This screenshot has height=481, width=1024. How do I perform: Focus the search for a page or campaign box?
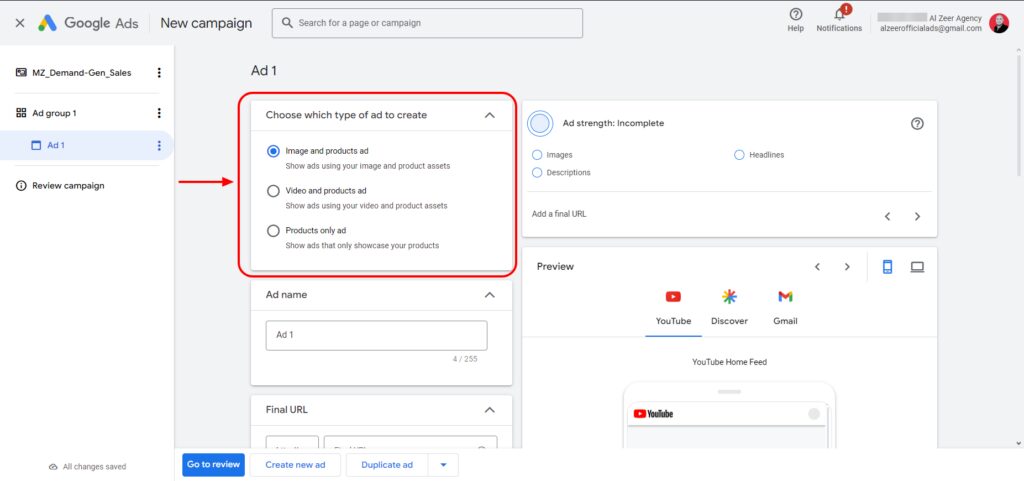click(427, 23)
